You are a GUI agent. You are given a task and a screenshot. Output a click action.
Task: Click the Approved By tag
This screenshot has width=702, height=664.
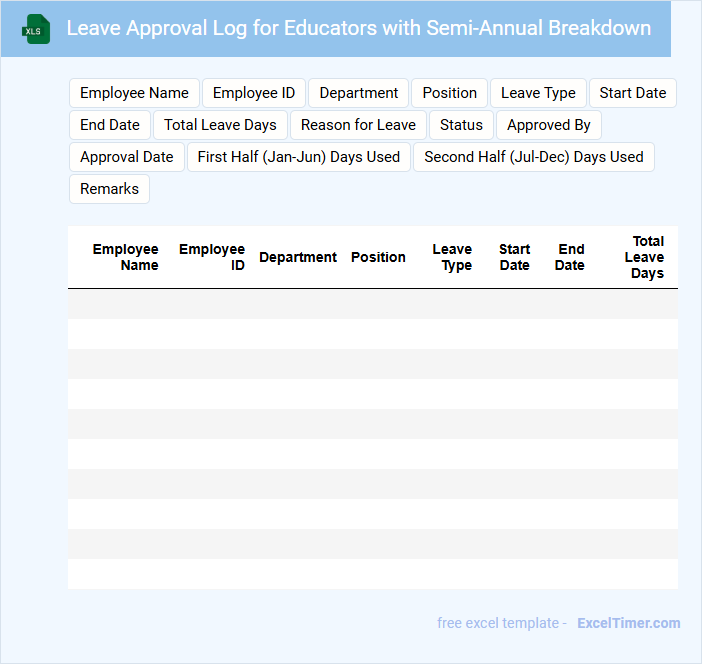(x=549, y=125)
